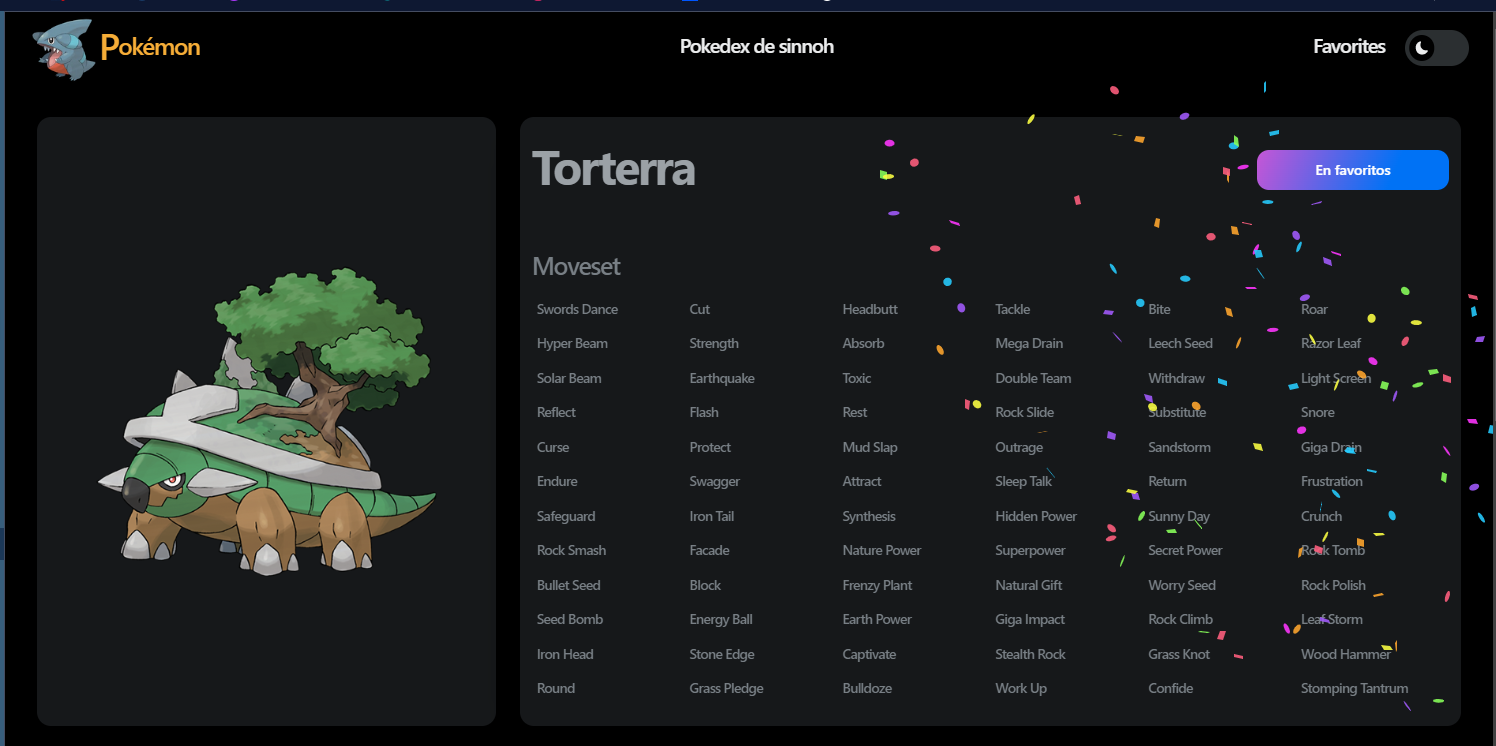
Task: Click the Curse move entry
Action: pyautogui.click(x=553, y=447)
